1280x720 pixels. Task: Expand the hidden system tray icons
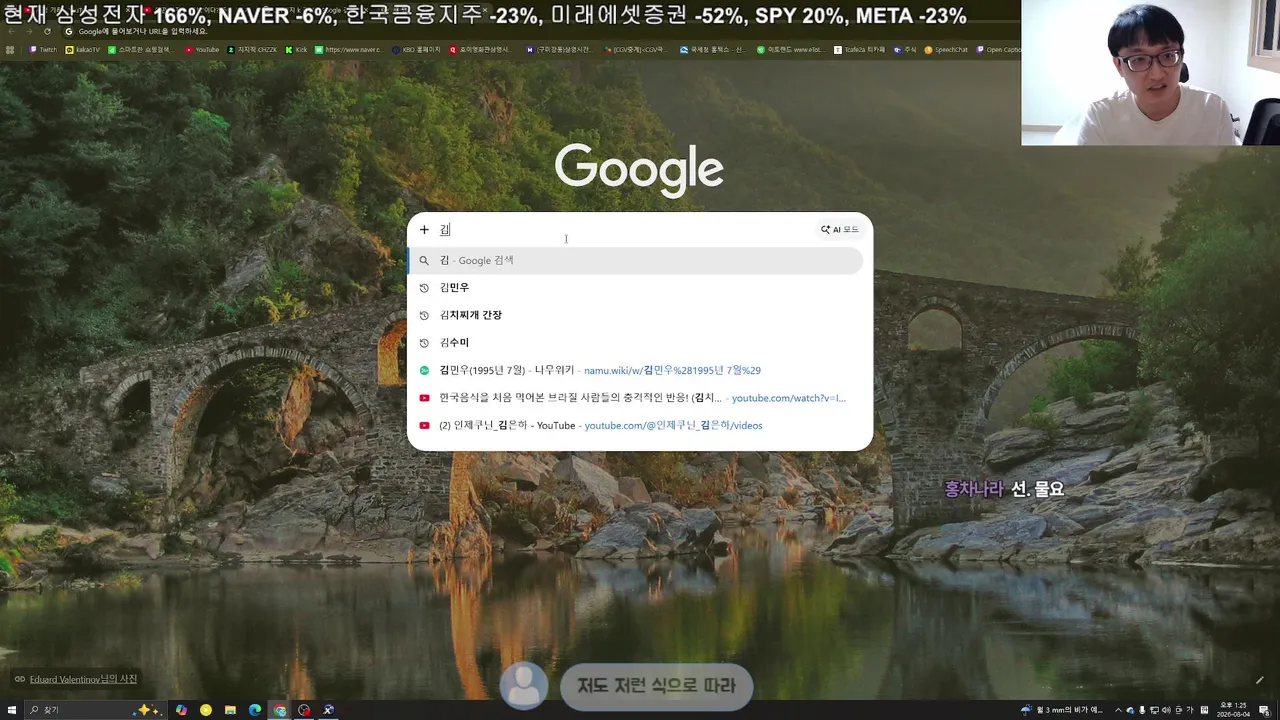coord(1118,710)
